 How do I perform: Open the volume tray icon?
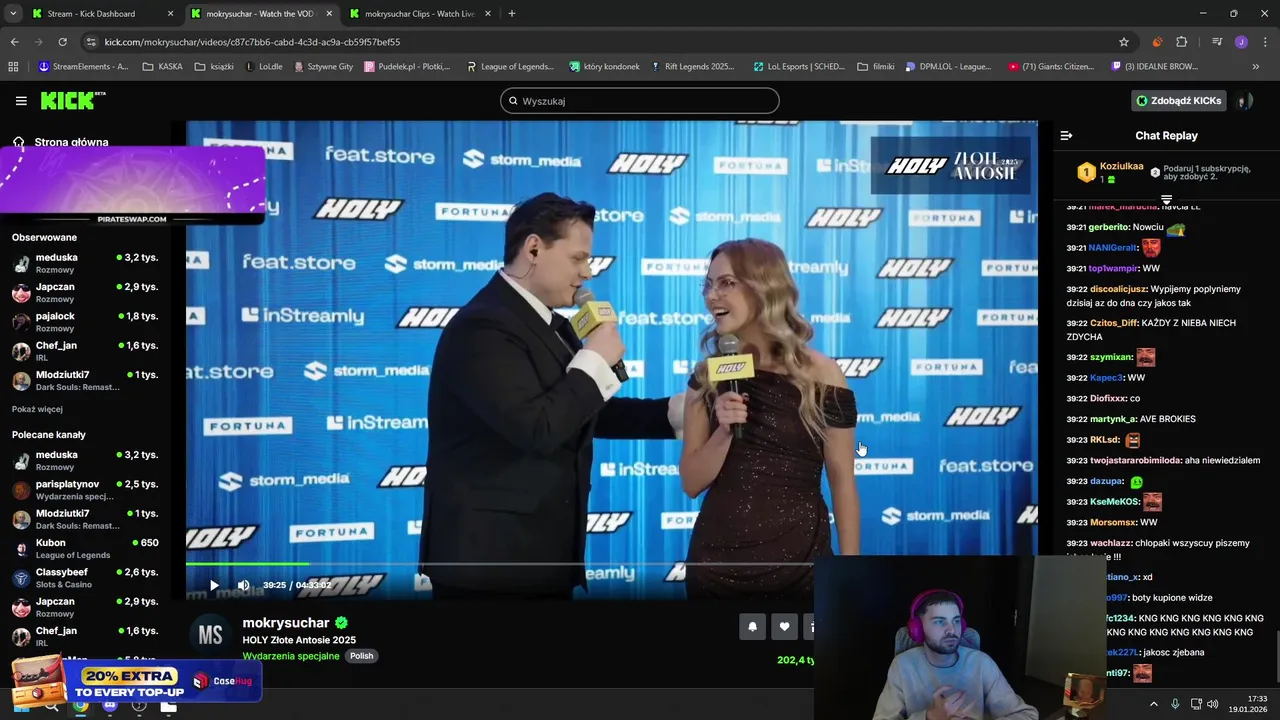1213,704
